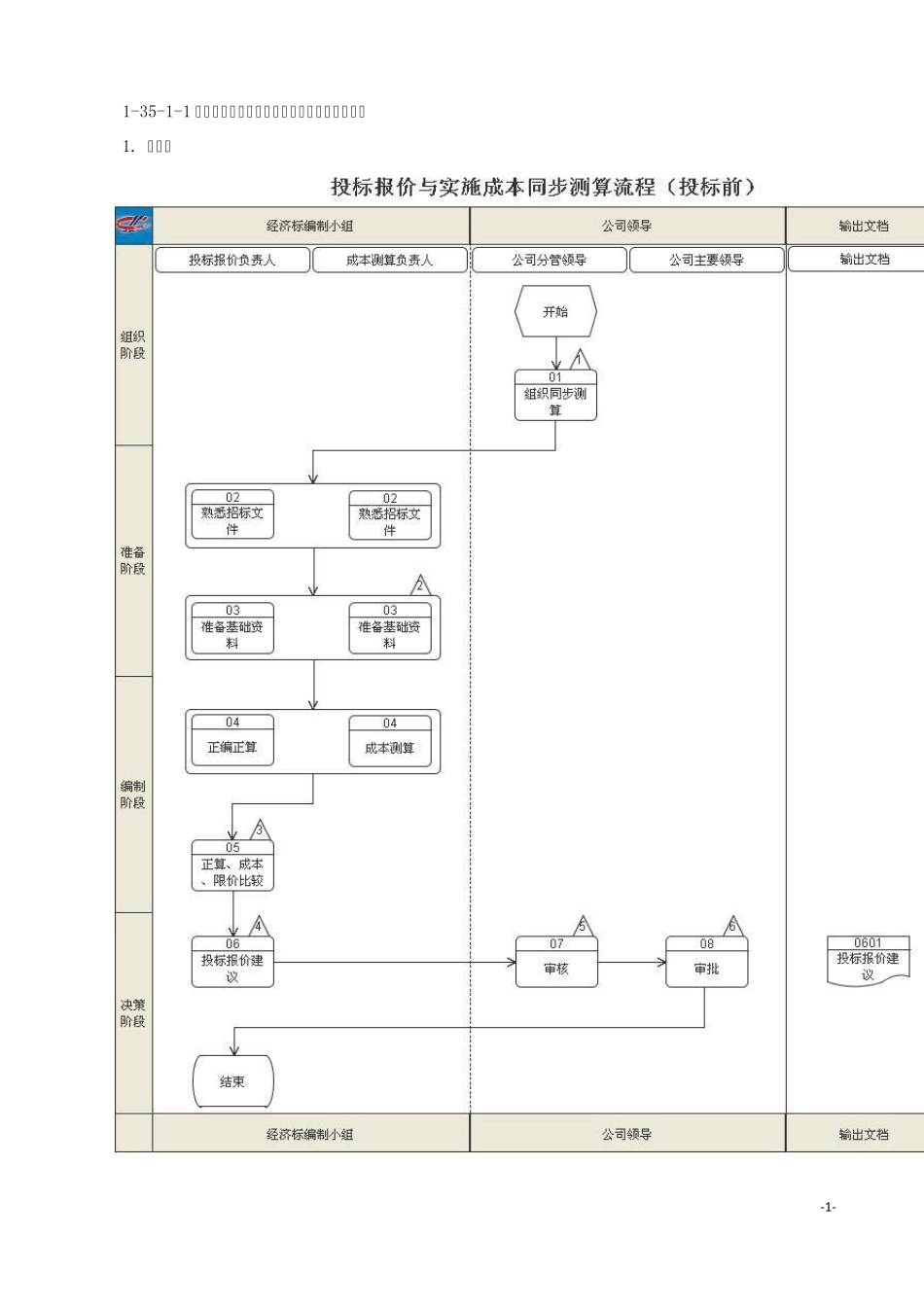Click the 公司分管领导 column header

click(550, 260)
